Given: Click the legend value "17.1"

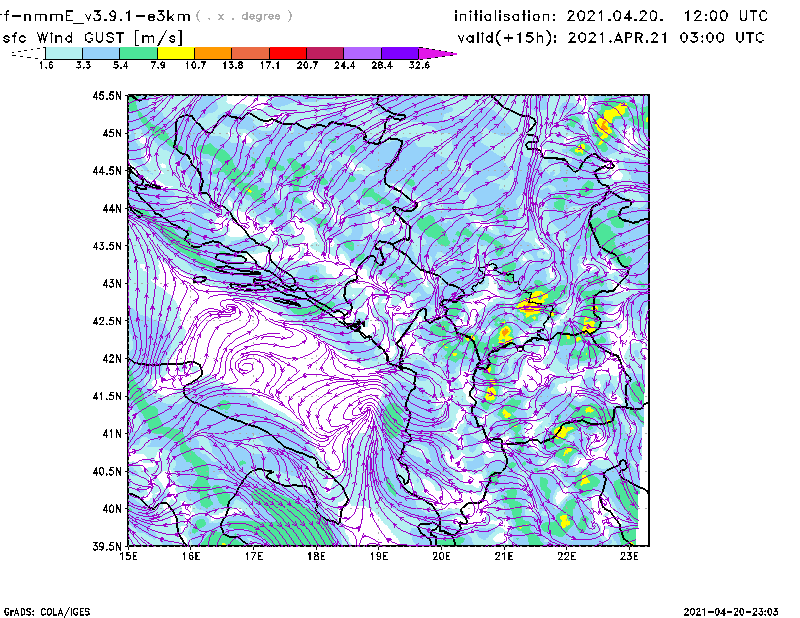Looking at the screenshot, I should 270,65.
